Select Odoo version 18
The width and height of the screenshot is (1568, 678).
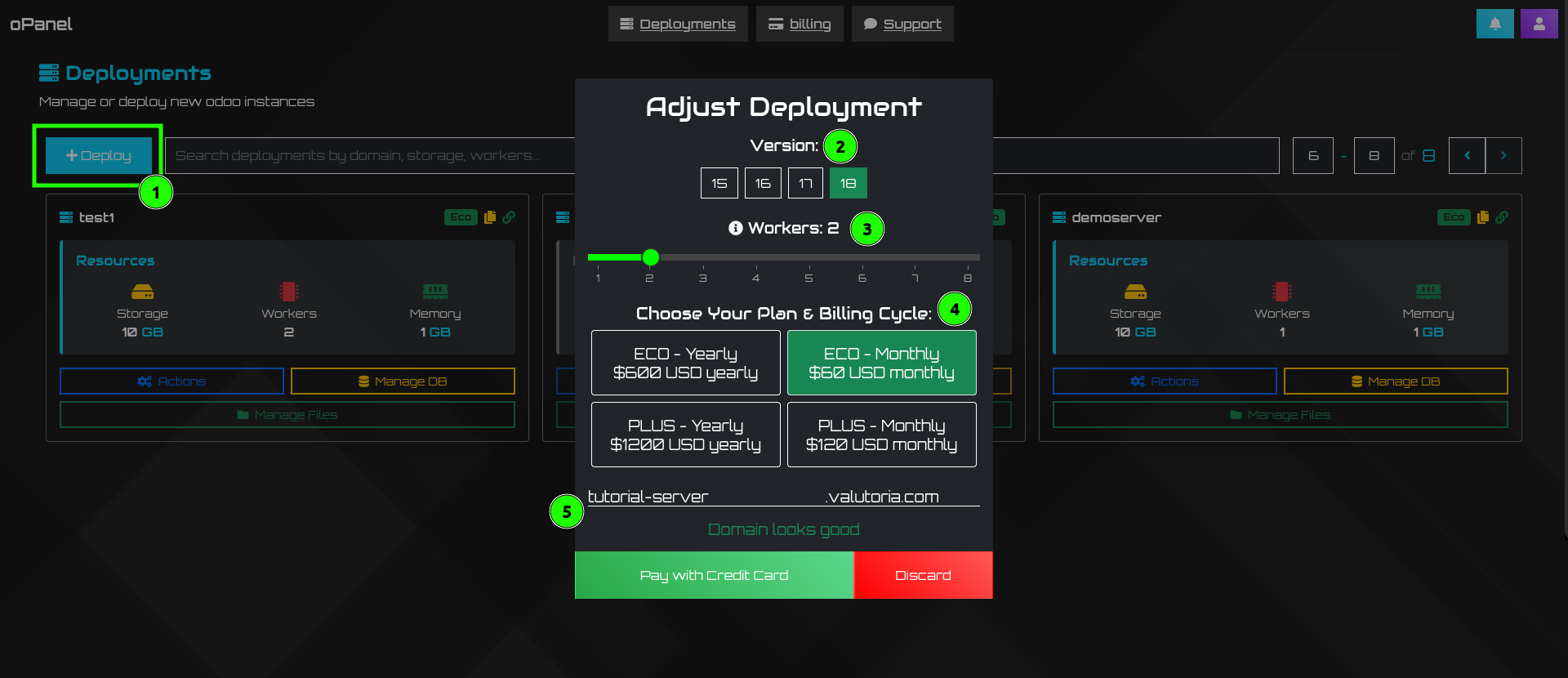click(x=849, y=183)
